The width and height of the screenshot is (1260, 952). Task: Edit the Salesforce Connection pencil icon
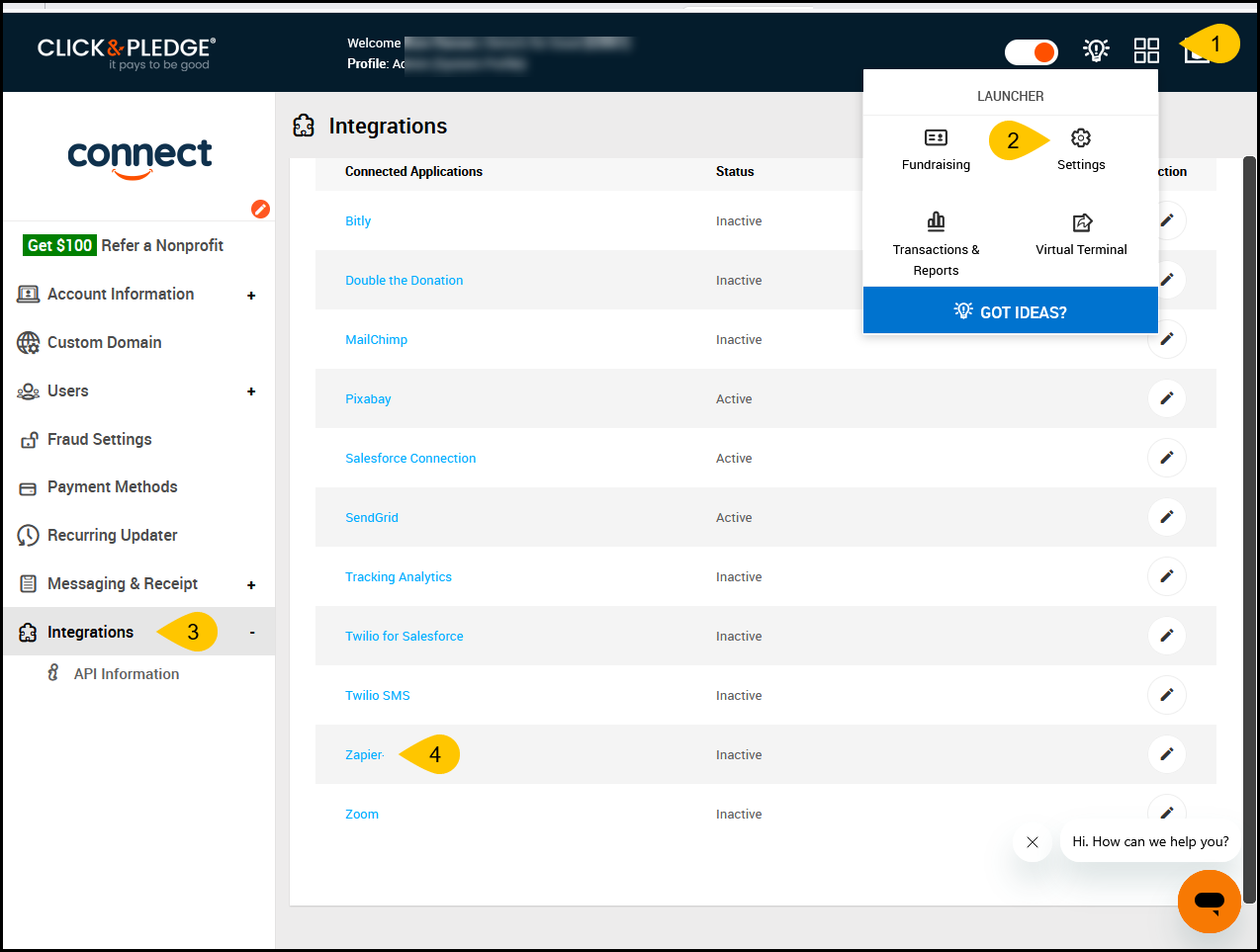tap(1167, 458)
